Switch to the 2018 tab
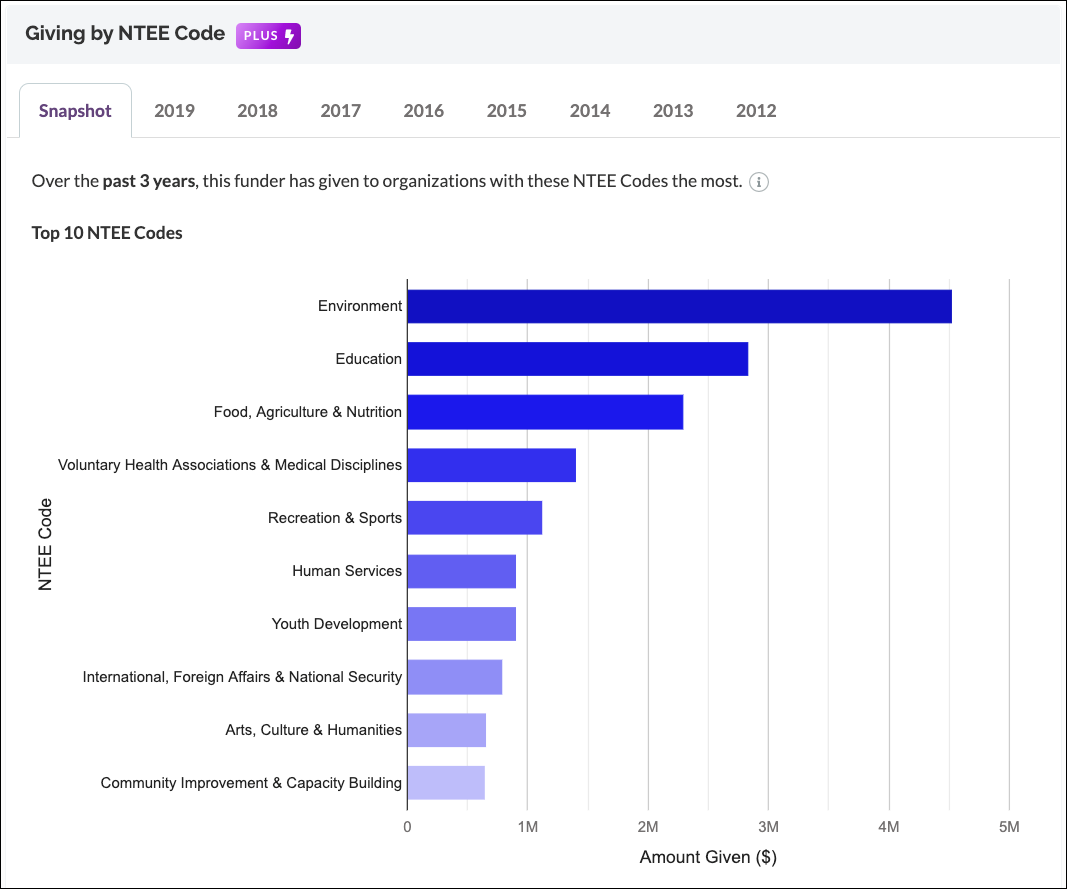Image resolution: width=1067 pixels, height=889 pixels. (257, 111)
